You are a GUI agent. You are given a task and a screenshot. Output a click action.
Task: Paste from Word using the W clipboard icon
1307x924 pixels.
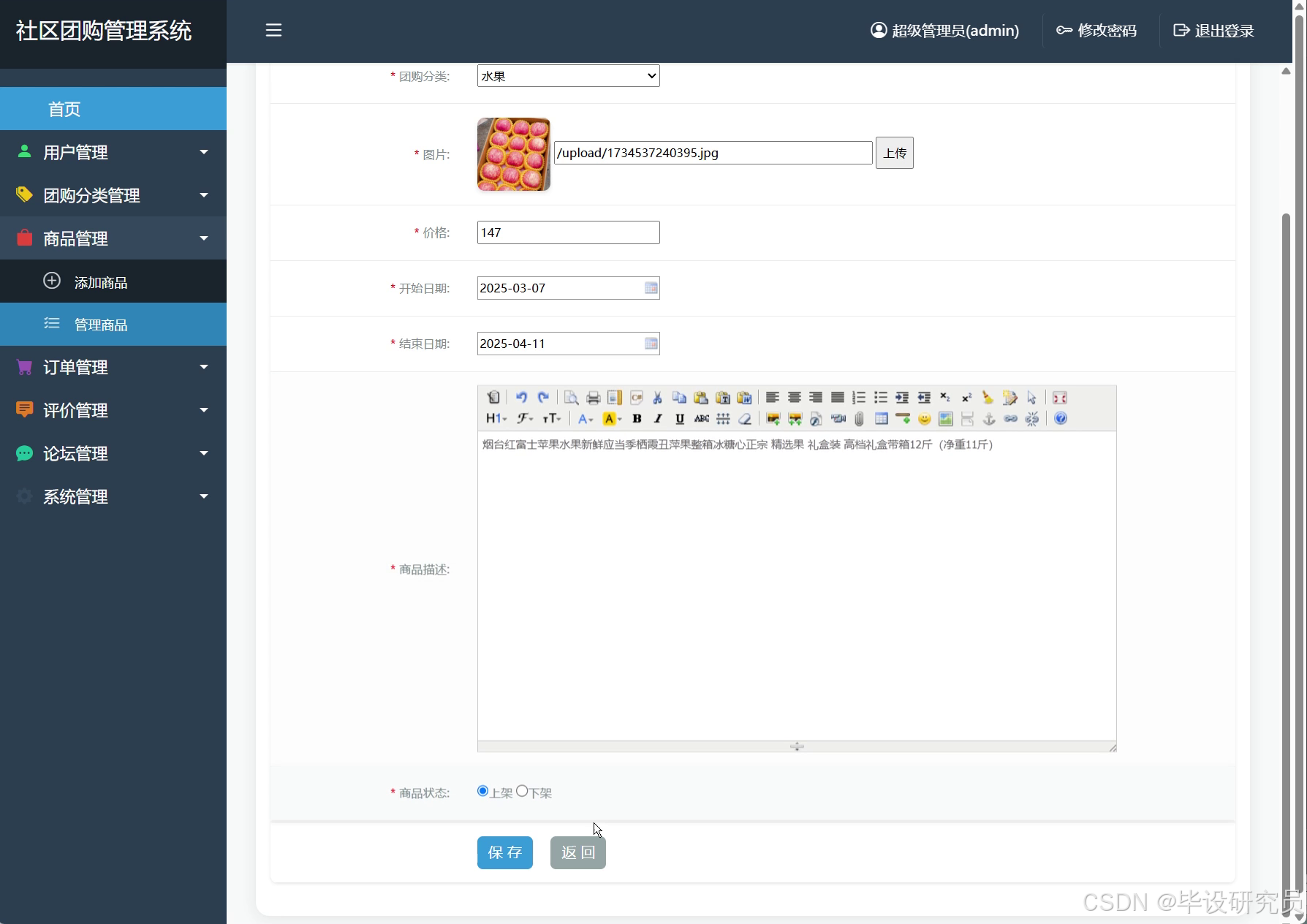click(x=744, y=398)
